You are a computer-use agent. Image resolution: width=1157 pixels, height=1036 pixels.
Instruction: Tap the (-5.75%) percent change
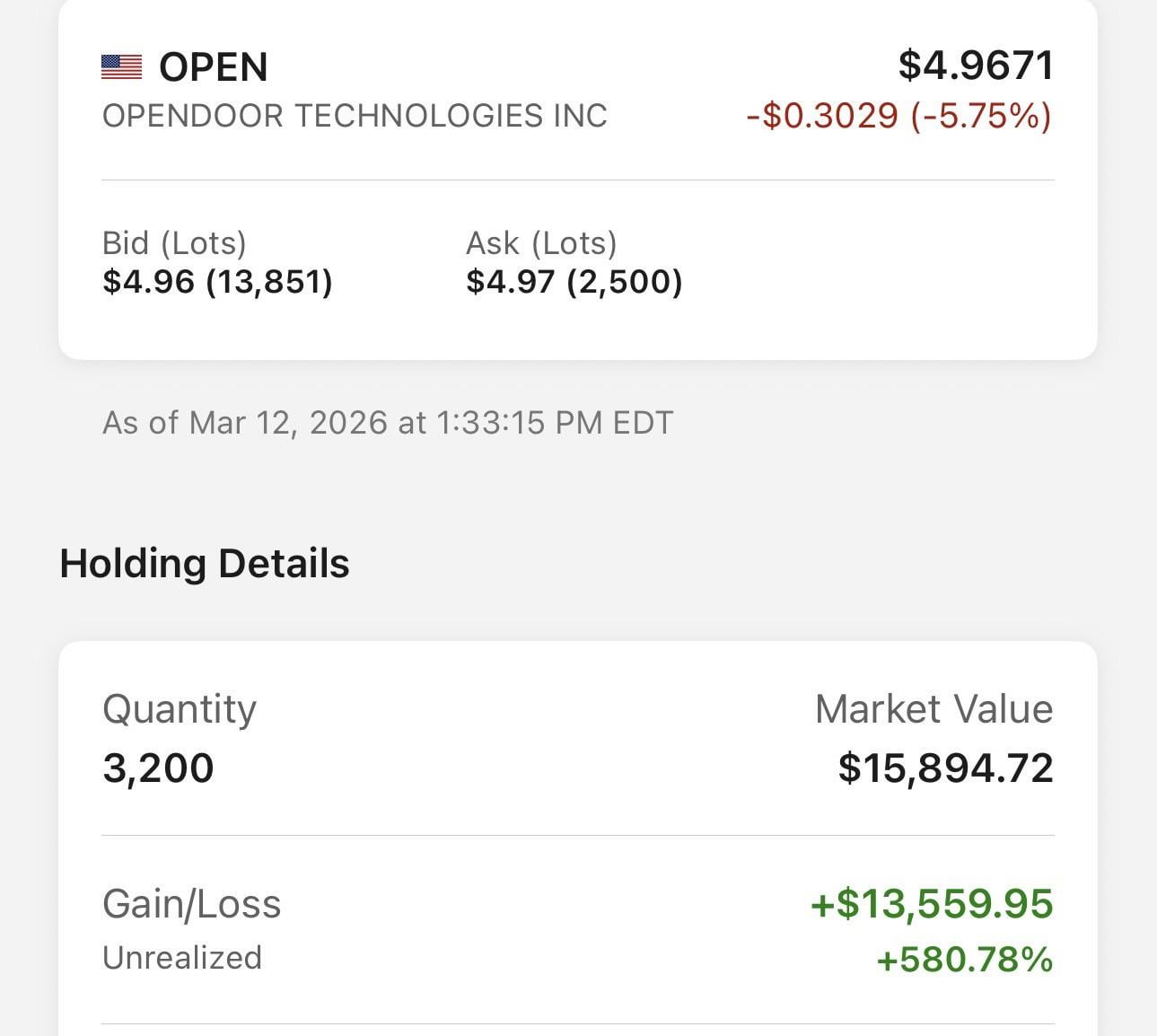tap(981, 116)
